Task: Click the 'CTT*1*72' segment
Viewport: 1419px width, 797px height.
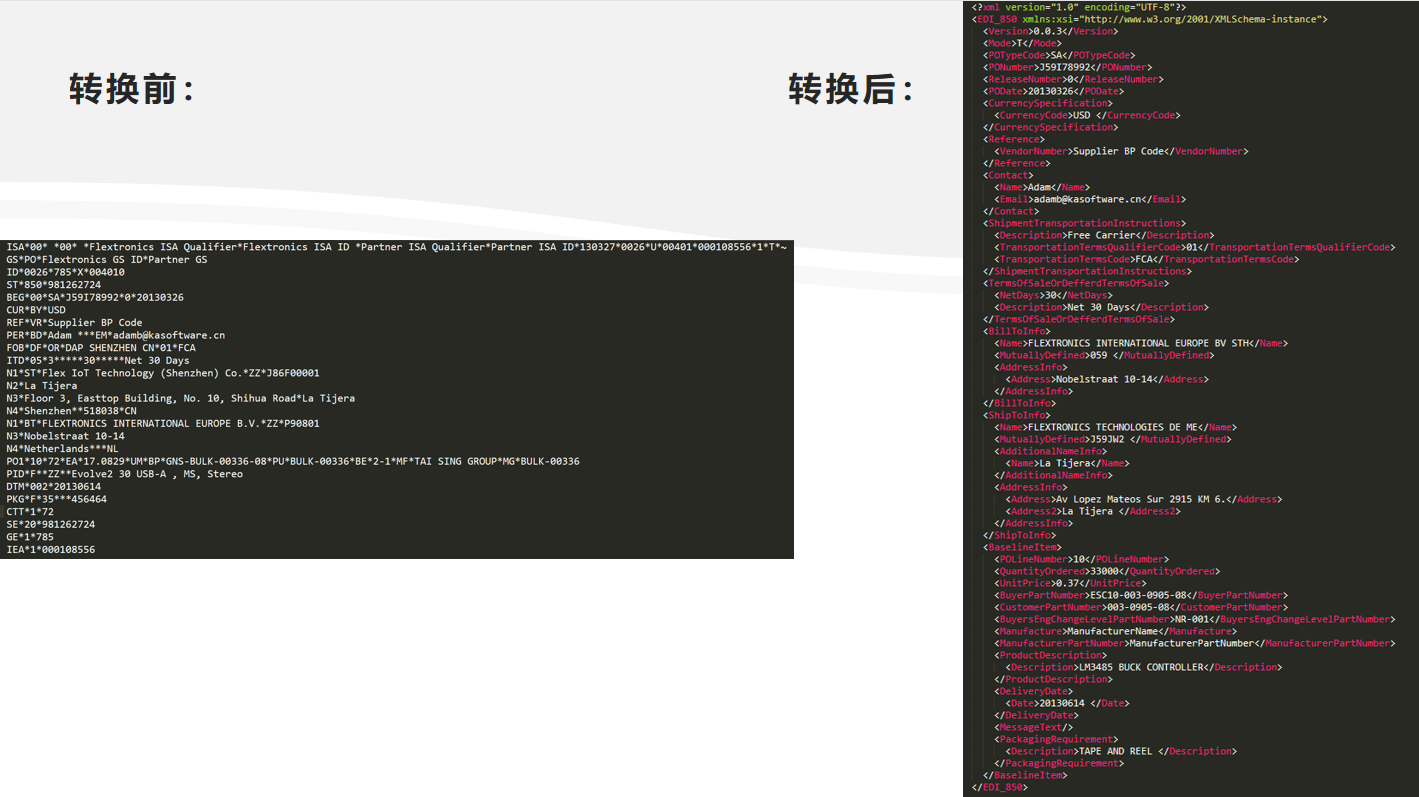Action: (29, 511)
